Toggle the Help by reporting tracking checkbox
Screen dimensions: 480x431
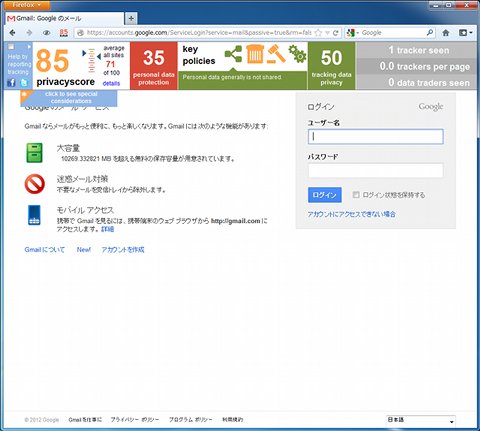(x=11, y=47)
